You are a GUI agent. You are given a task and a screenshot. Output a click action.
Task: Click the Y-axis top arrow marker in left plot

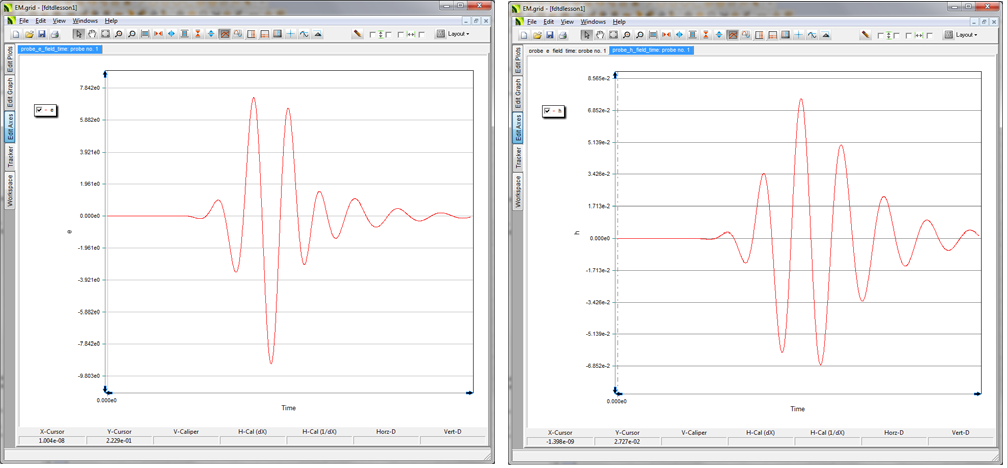tap(105, 73)
